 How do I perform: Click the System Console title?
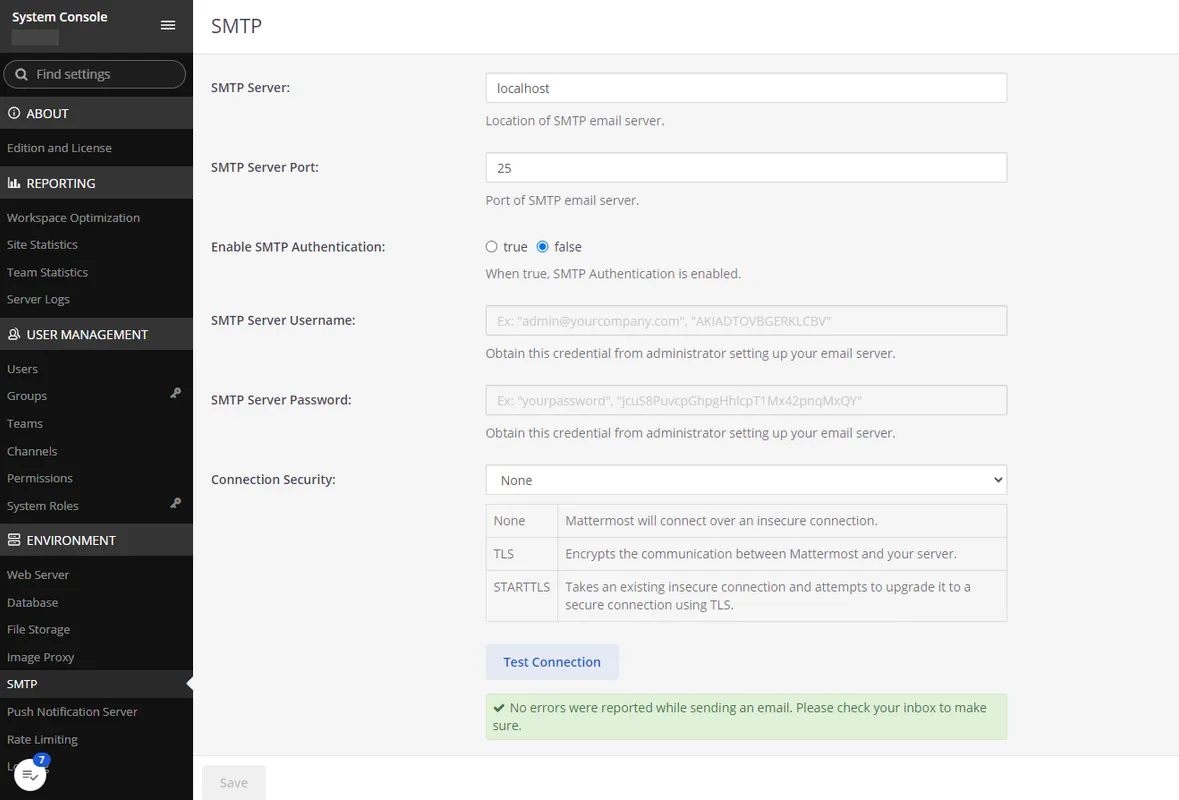point(59,17)
